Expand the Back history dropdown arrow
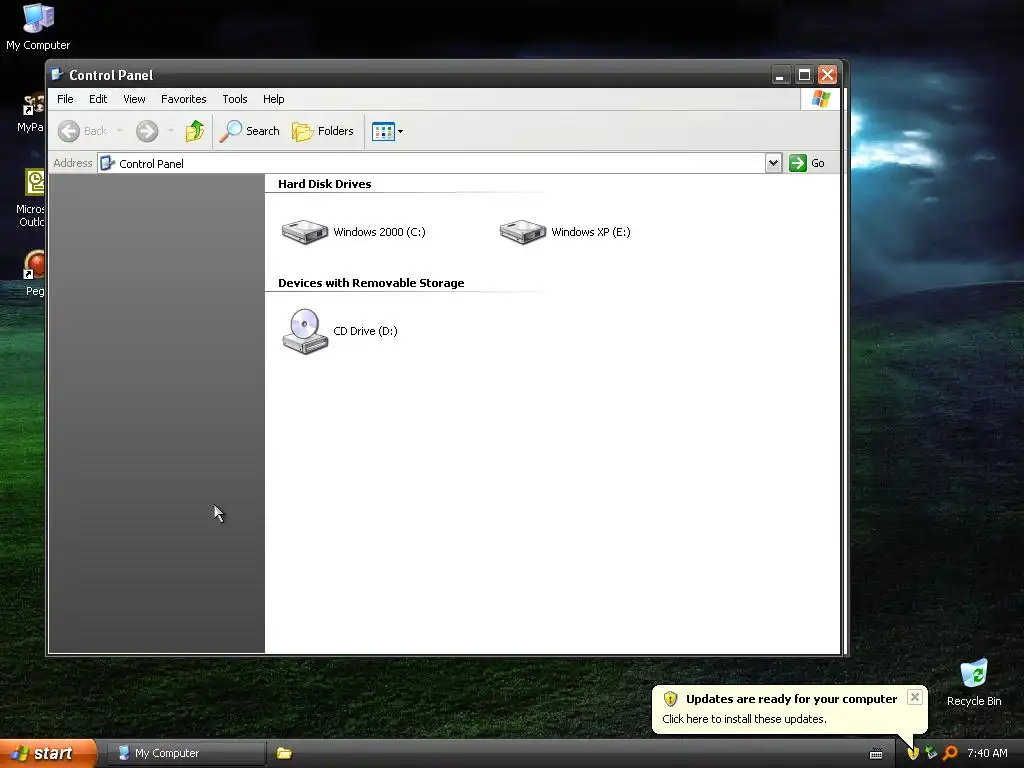The image size is (1024, 768). click(x=120, y=131)
